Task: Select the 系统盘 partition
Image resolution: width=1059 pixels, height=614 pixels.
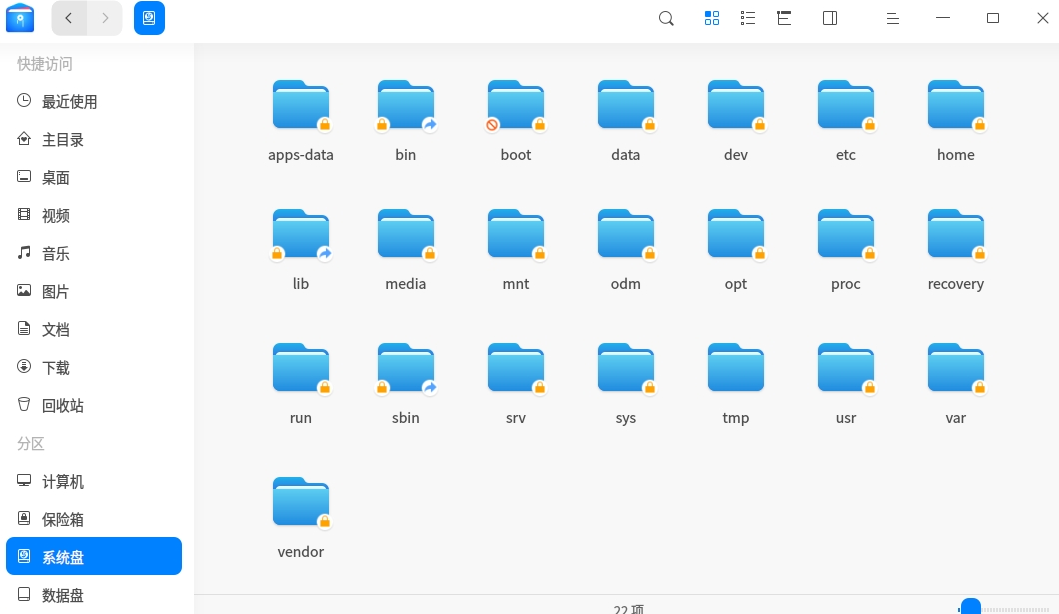Action: (x=62, y=557)
